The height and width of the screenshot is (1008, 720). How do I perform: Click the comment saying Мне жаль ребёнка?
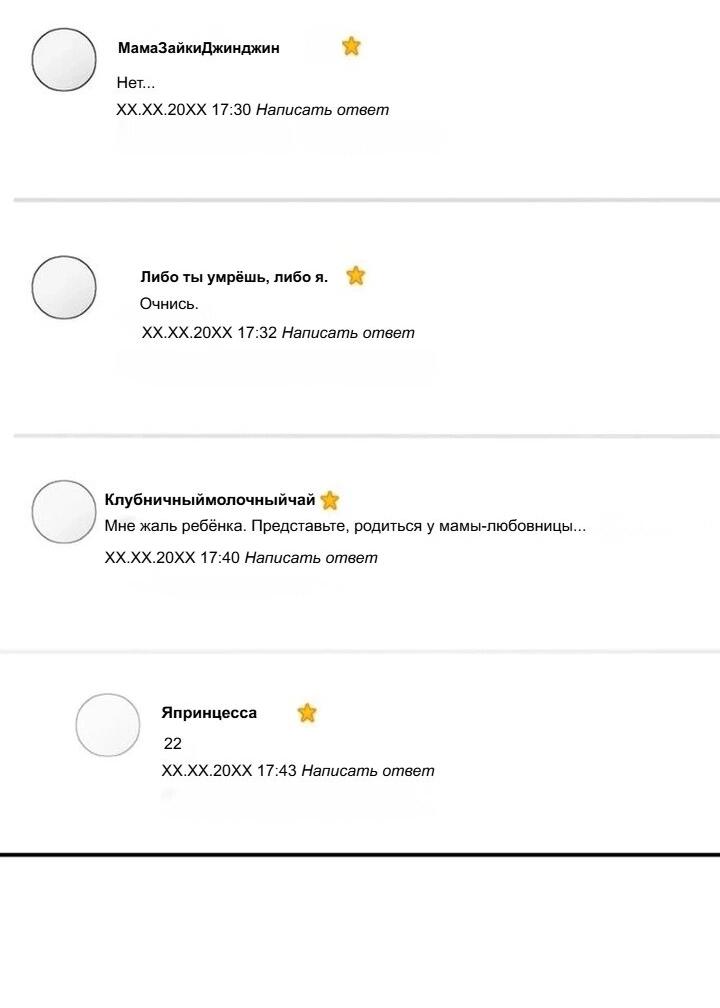click(x=345, y=525)
